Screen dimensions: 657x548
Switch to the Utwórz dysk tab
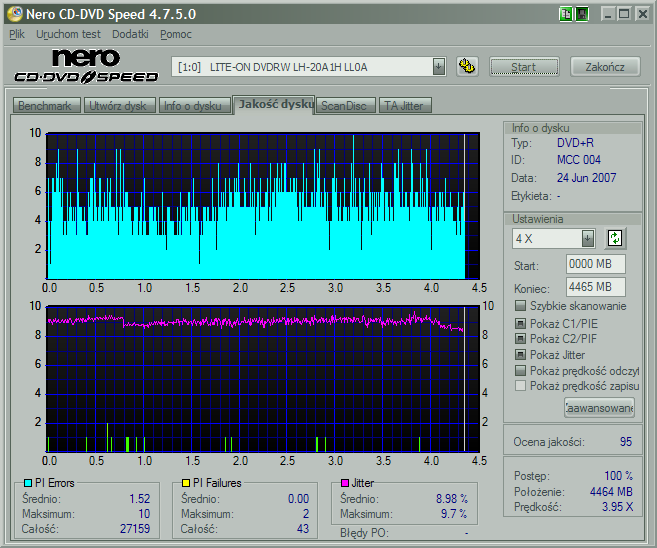(119, 106)
